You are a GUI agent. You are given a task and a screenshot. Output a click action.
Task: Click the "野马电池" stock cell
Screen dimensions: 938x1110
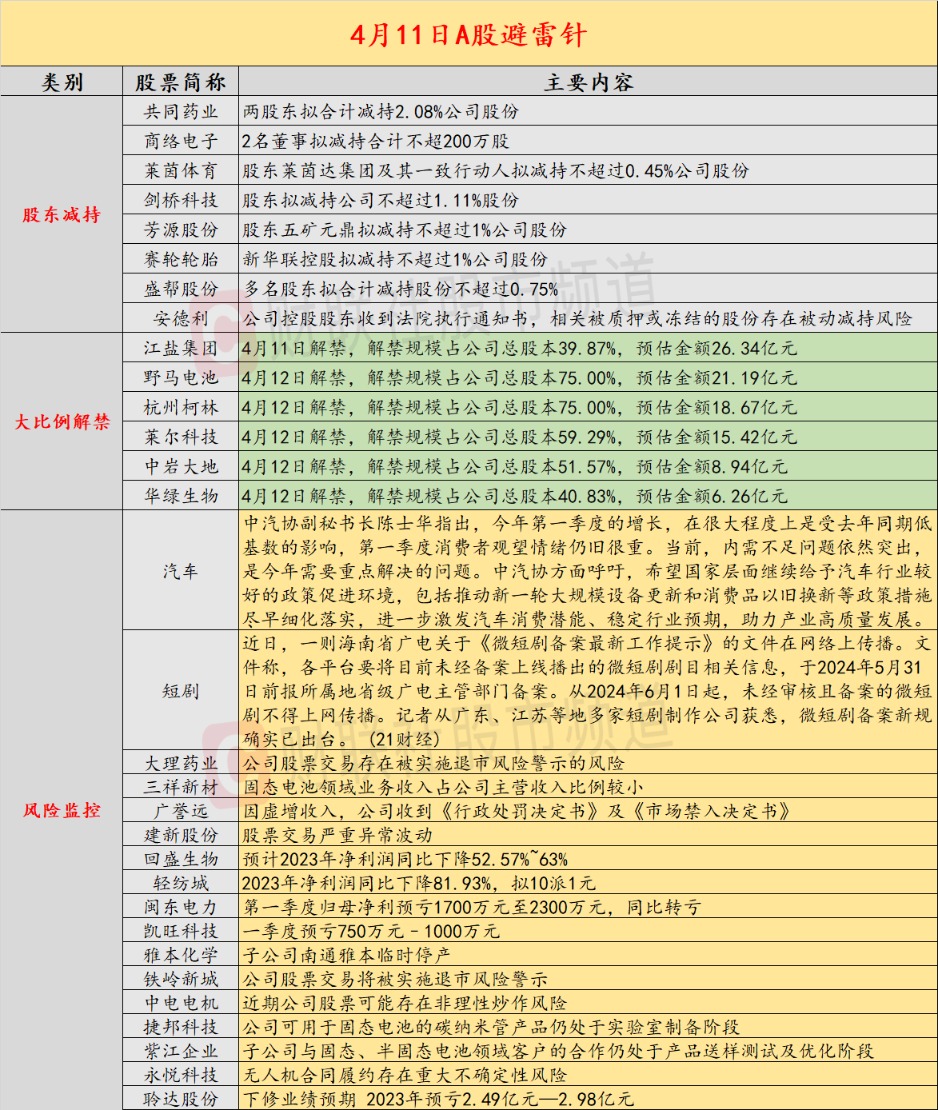pos(181,377)
